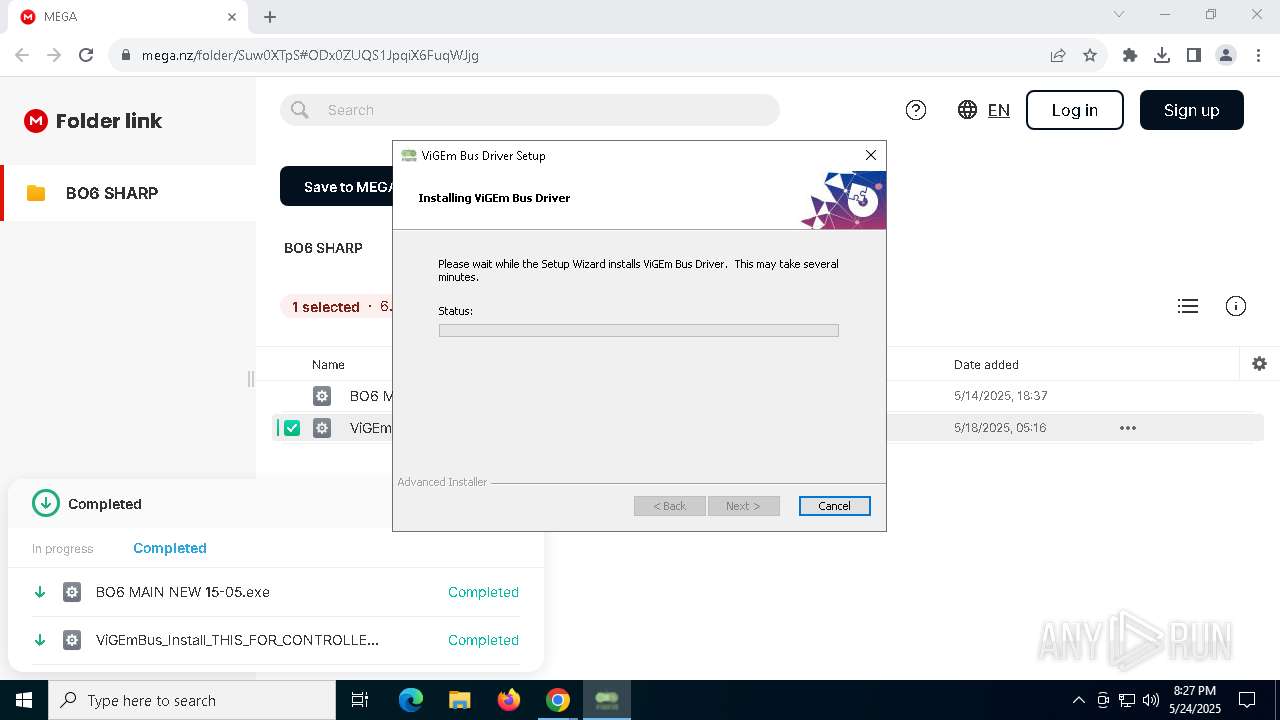Select the MEGA browser tab
Viewport: 1280px width, 720px height.
128,17
